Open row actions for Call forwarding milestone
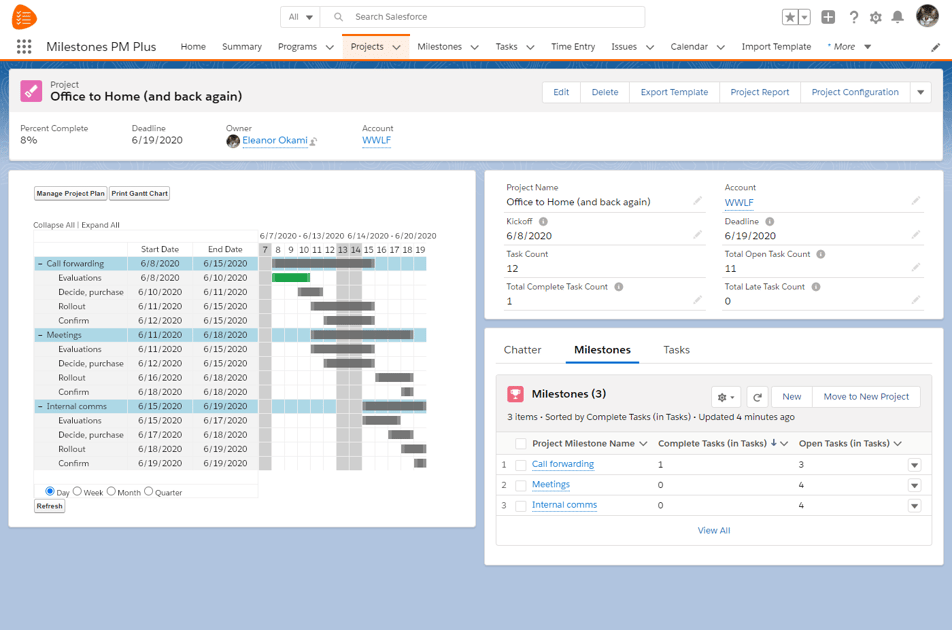The width and height of the screenshot is (952, 630). pyautogui.click(x=914, y=465)
